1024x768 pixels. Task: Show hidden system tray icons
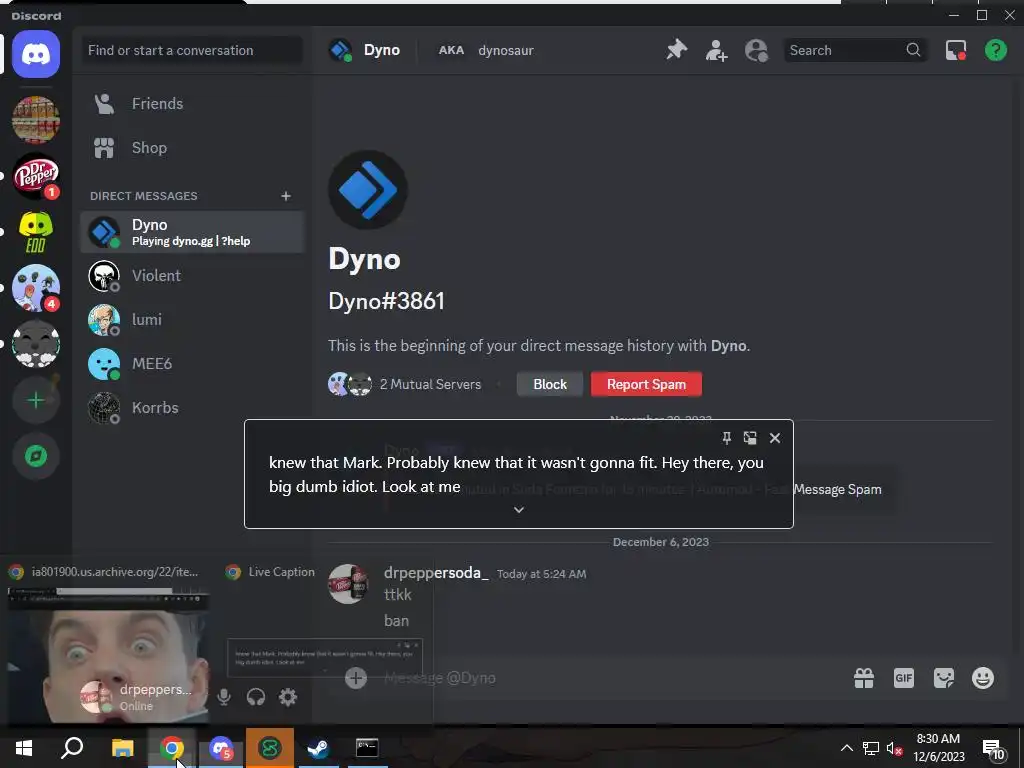[846, 748]
